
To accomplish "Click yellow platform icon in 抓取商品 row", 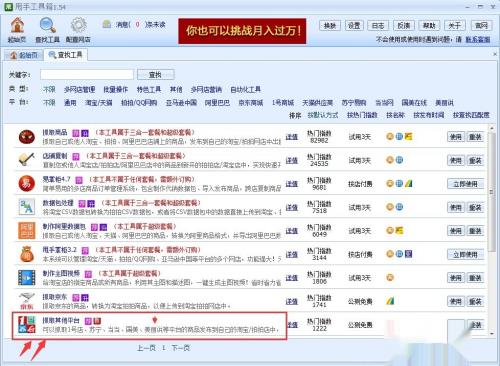I will click(408, 136).
